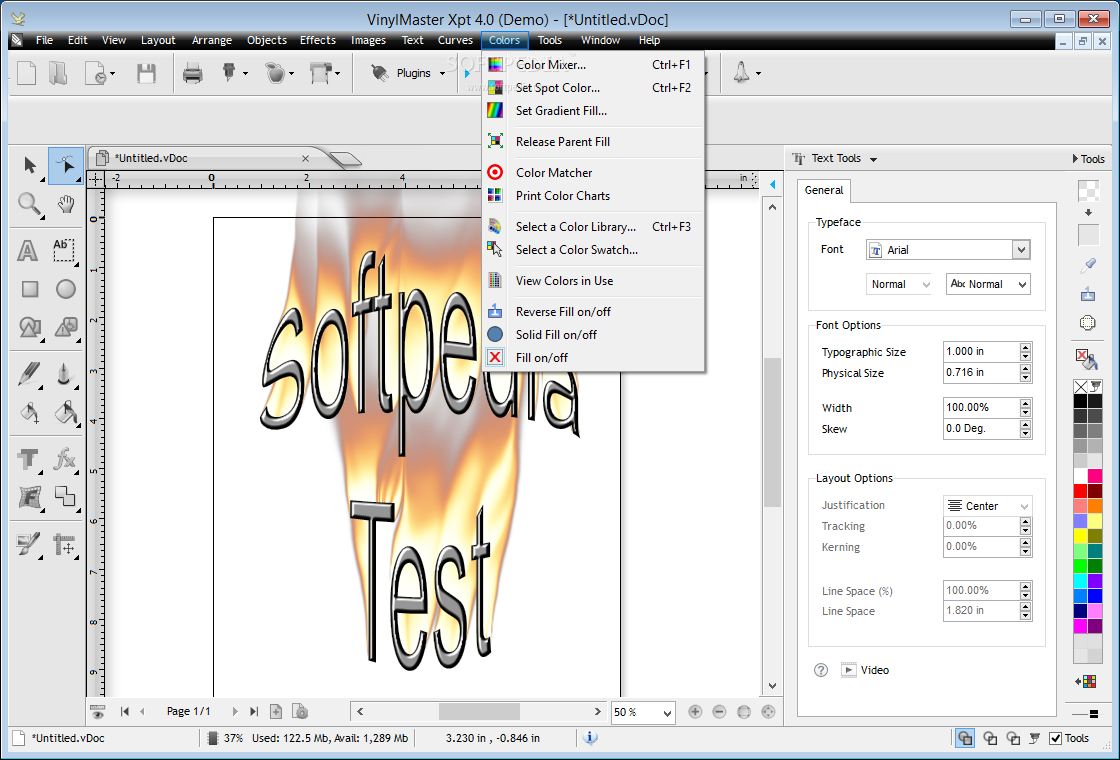The height and width of the screenshot is (760, 1120).
Task: Pick the red color swatch in palette
Action: 1081,491
